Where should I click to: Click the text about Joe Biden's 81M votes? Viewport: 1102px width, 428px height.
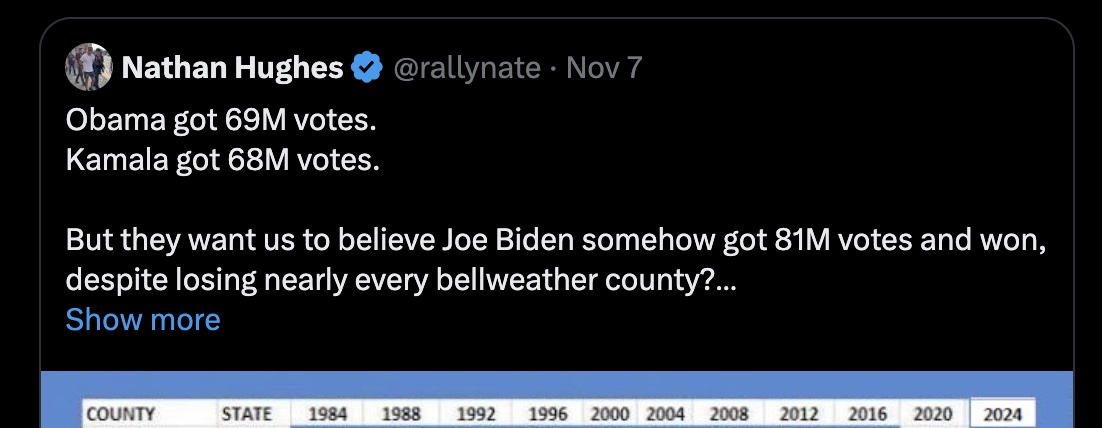pos(555,241)
